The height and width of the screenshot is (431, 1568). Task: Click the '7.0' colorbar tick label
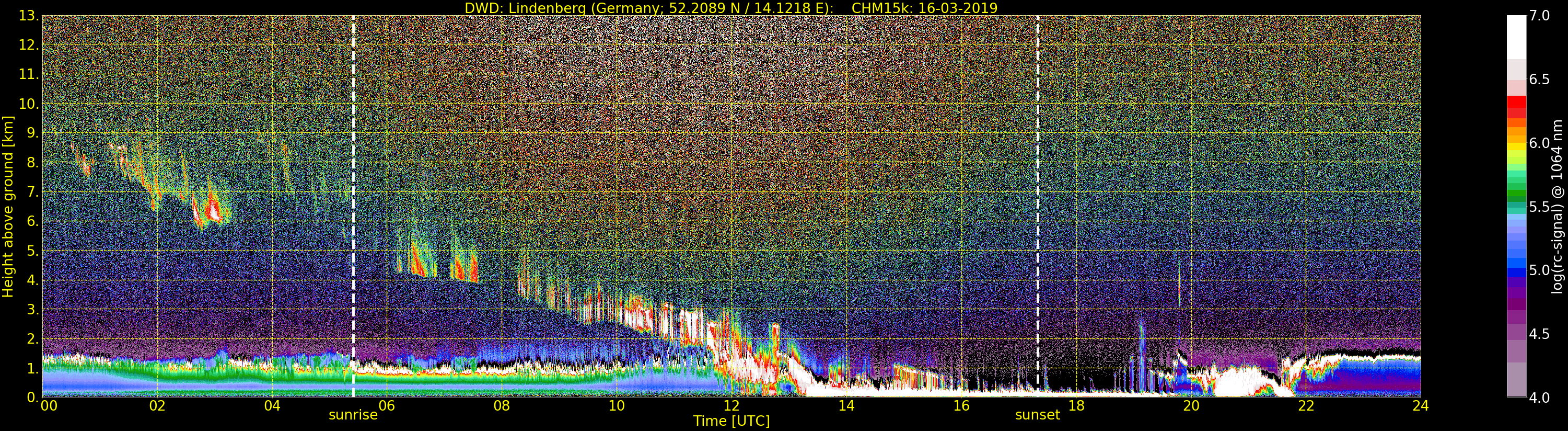coord(1539,16)
